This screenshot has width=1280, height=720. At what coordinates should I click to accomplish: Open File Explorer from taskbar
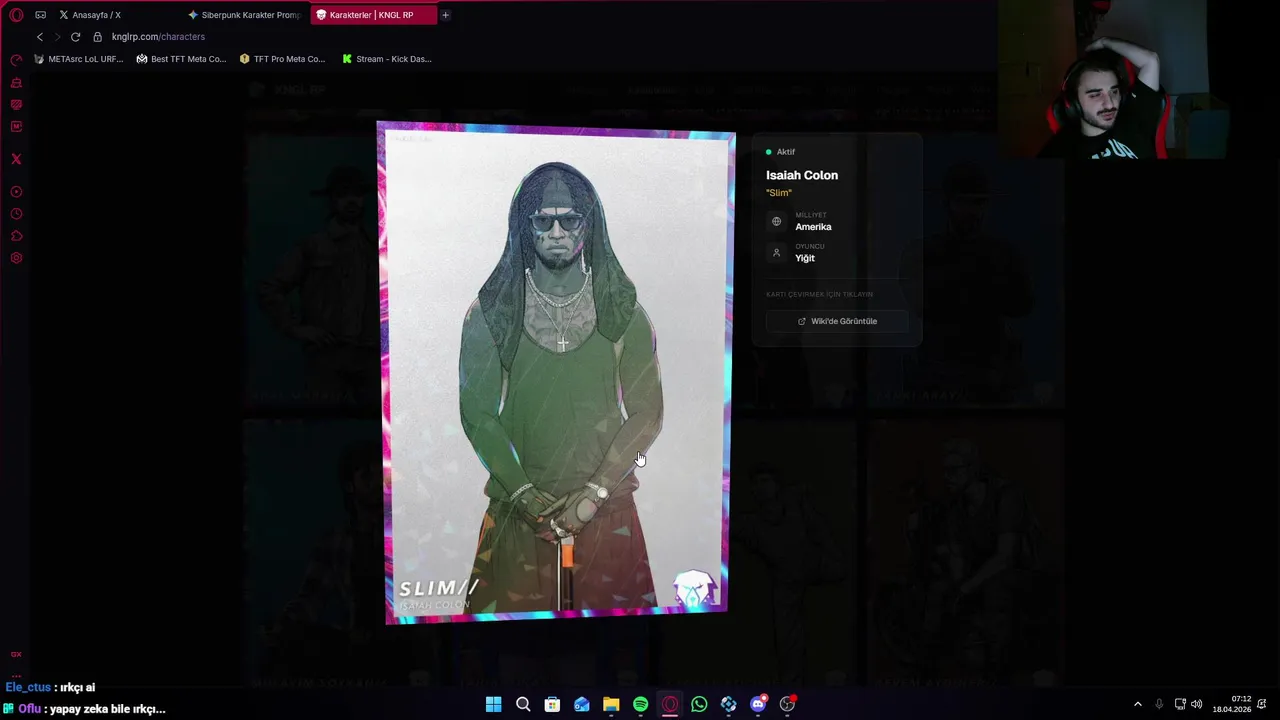point(611,704)
